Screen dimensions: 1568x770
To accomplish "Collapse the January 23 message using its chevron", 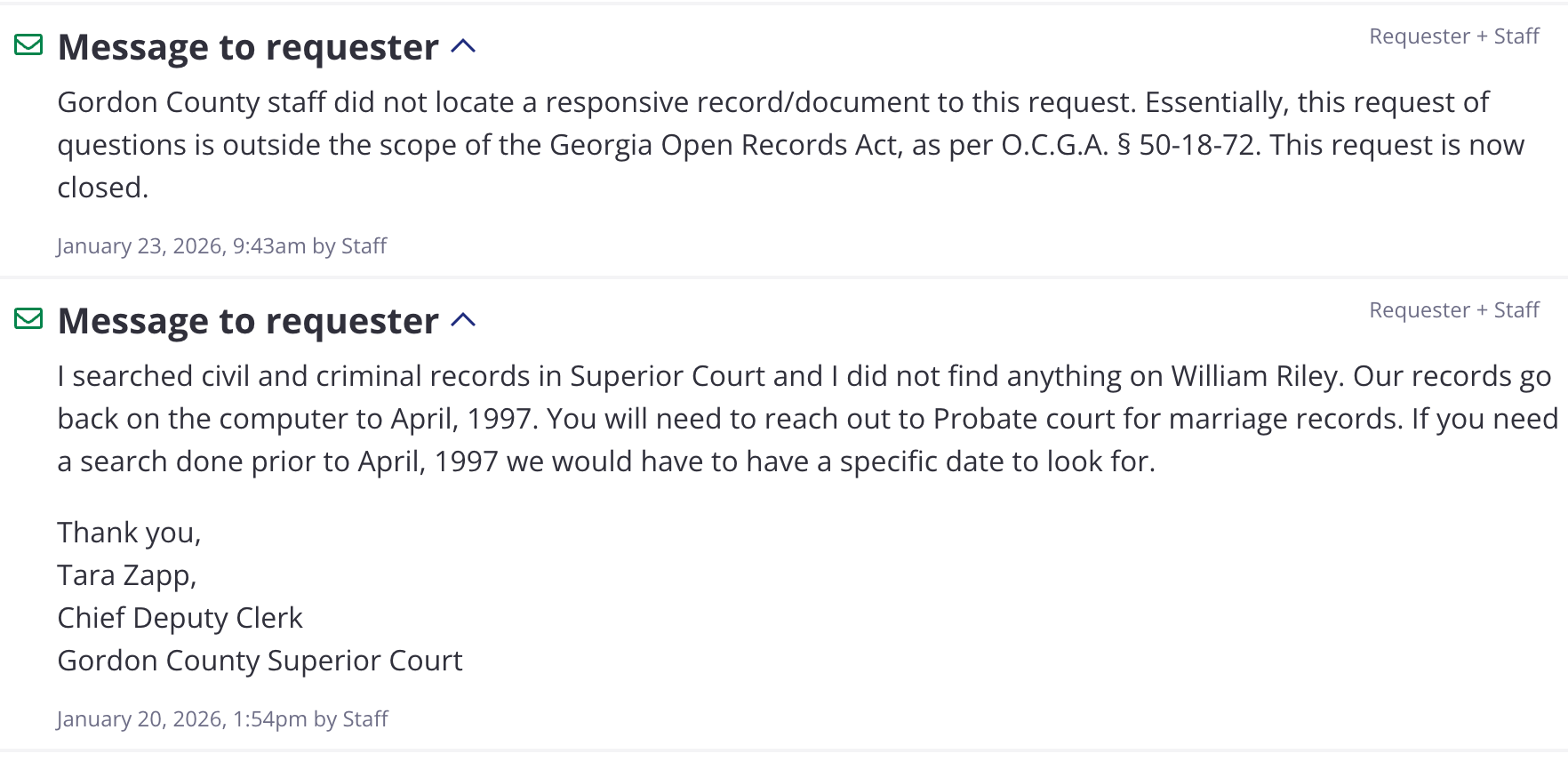I will [463, 46].
